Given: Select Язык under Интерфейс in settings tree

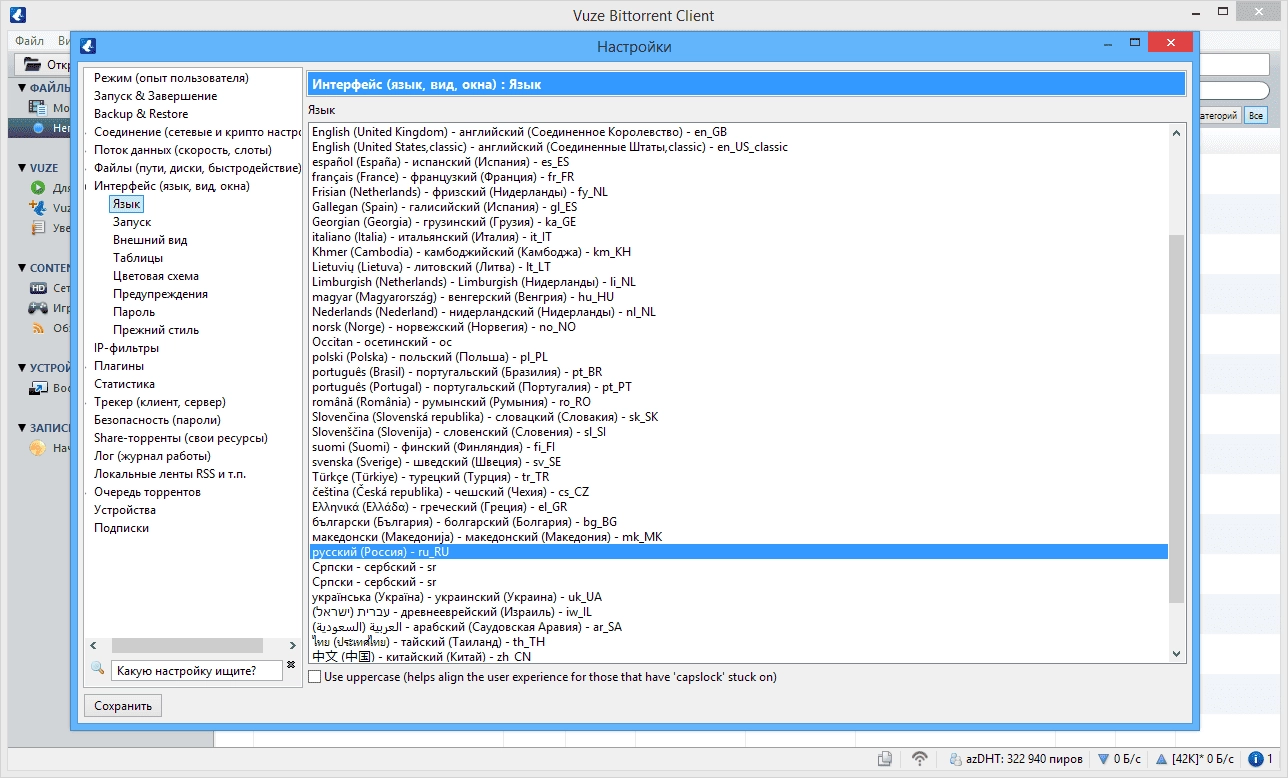Looking at the screenshot, I should [x=127, y=204].
